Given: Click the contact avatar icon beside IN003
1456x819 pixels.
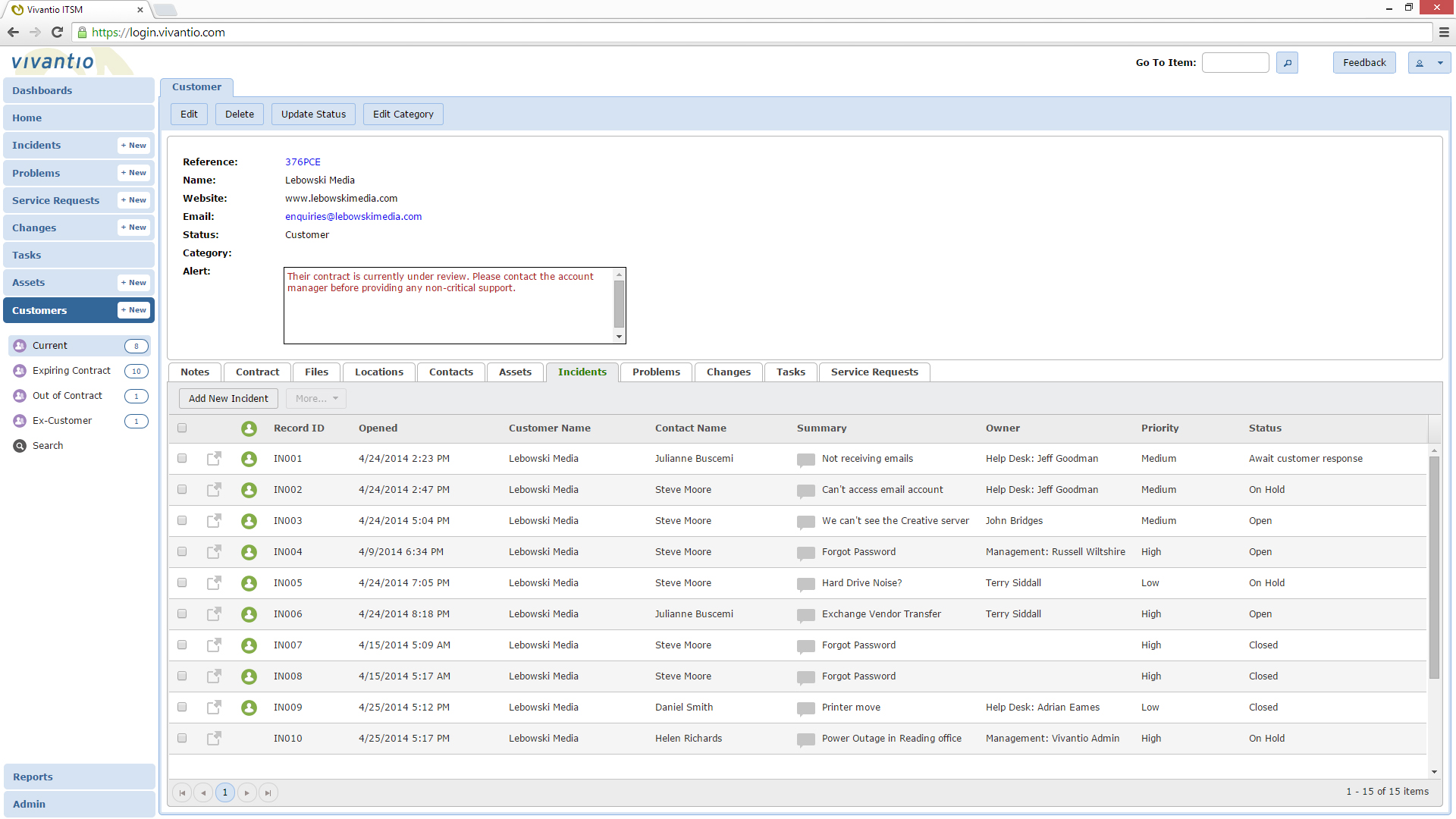Looking at the screenshot, I should pyautogui.click(x=249, y=520).
